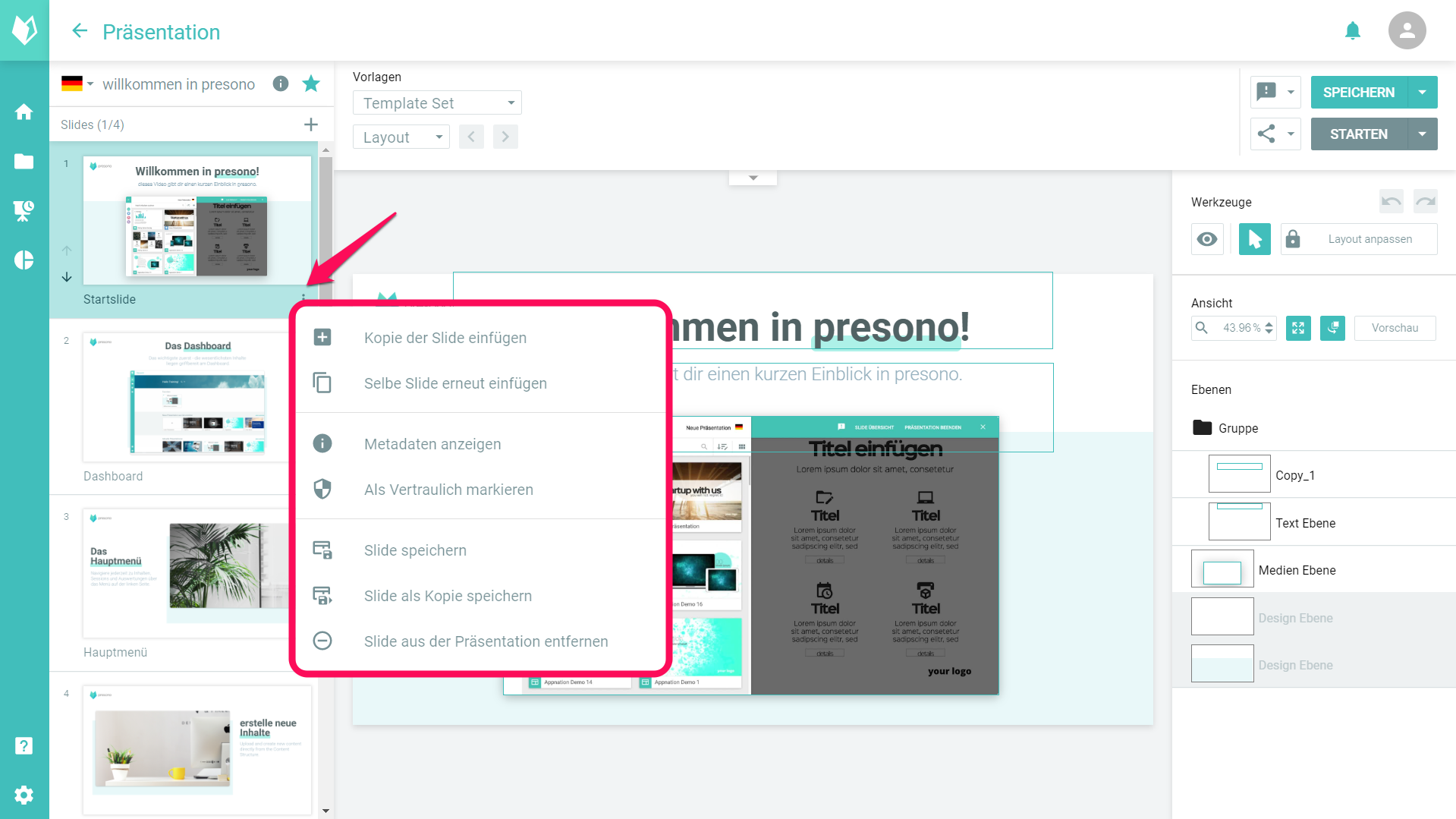Select the Hauptmenü slide thumbnail

[186, 573]
